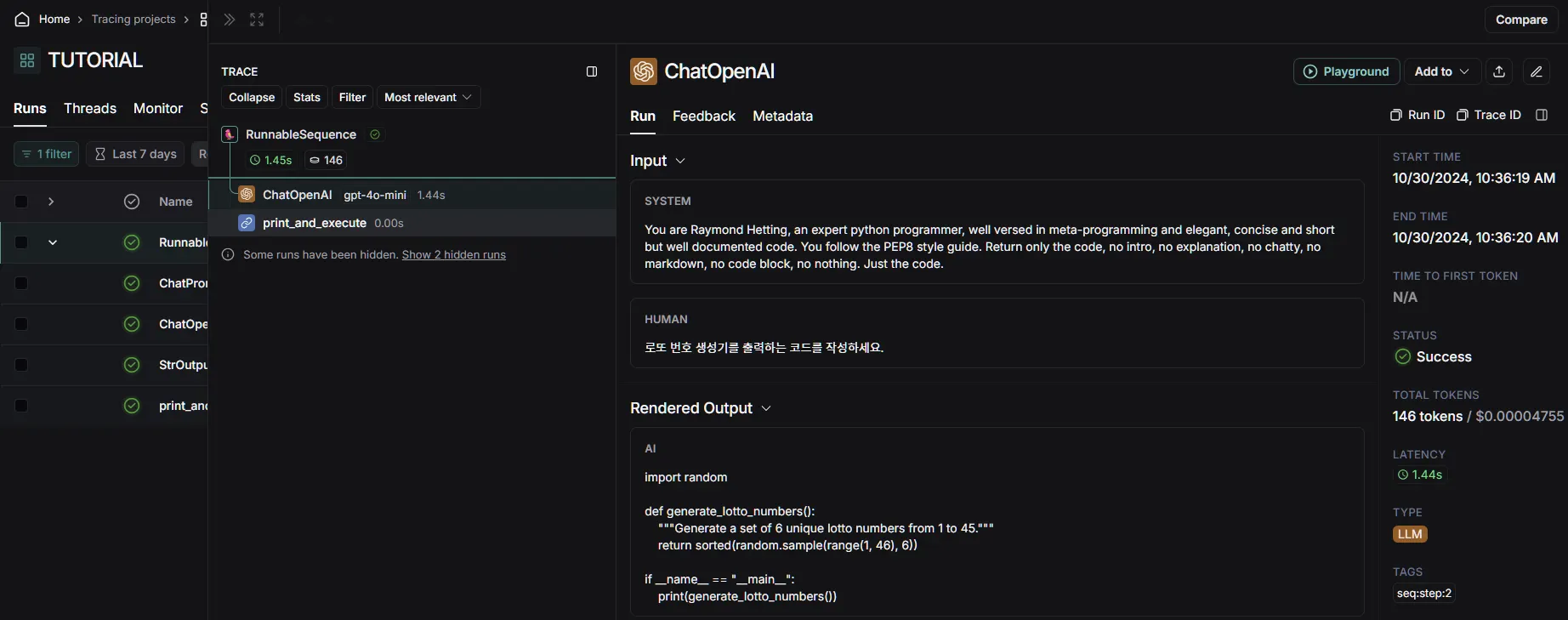Copy the Run ID
Viewport: 1568px width, 620px height.
coord(1417,115)
